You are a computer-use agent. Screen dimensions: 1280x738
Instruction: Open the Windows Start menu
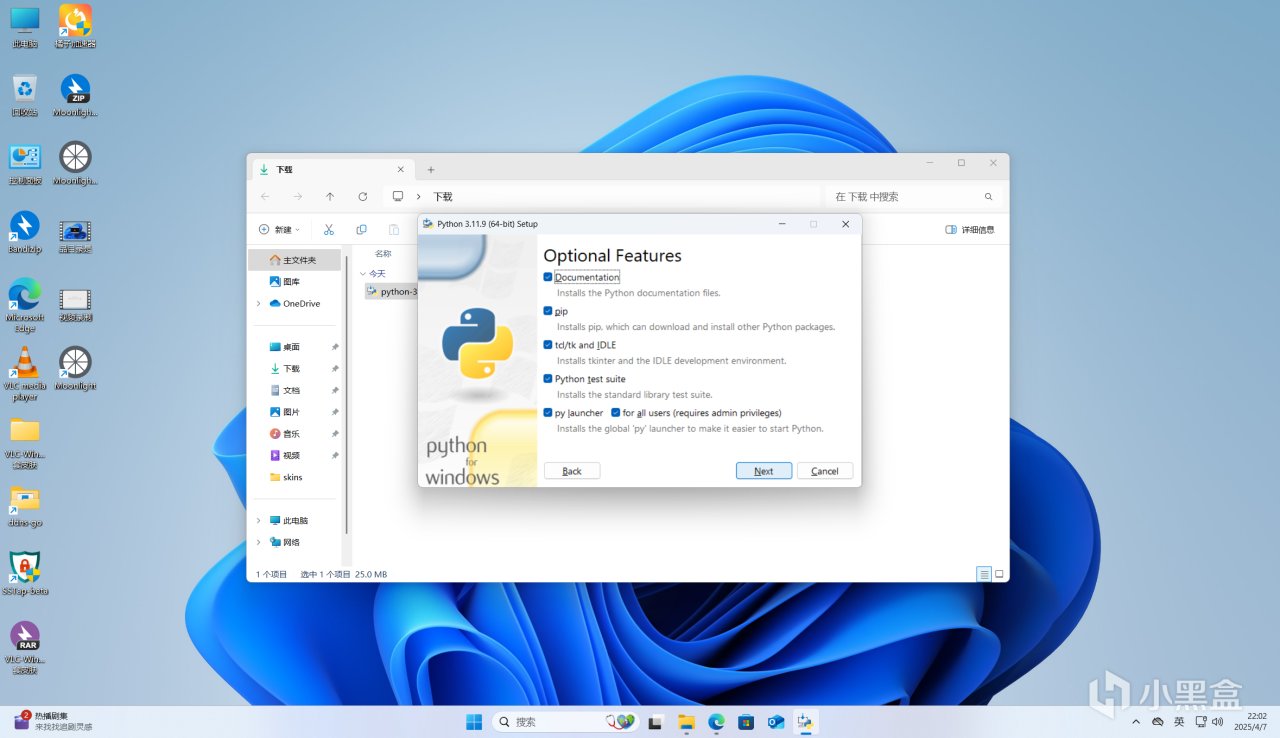[x=474, y=722]
